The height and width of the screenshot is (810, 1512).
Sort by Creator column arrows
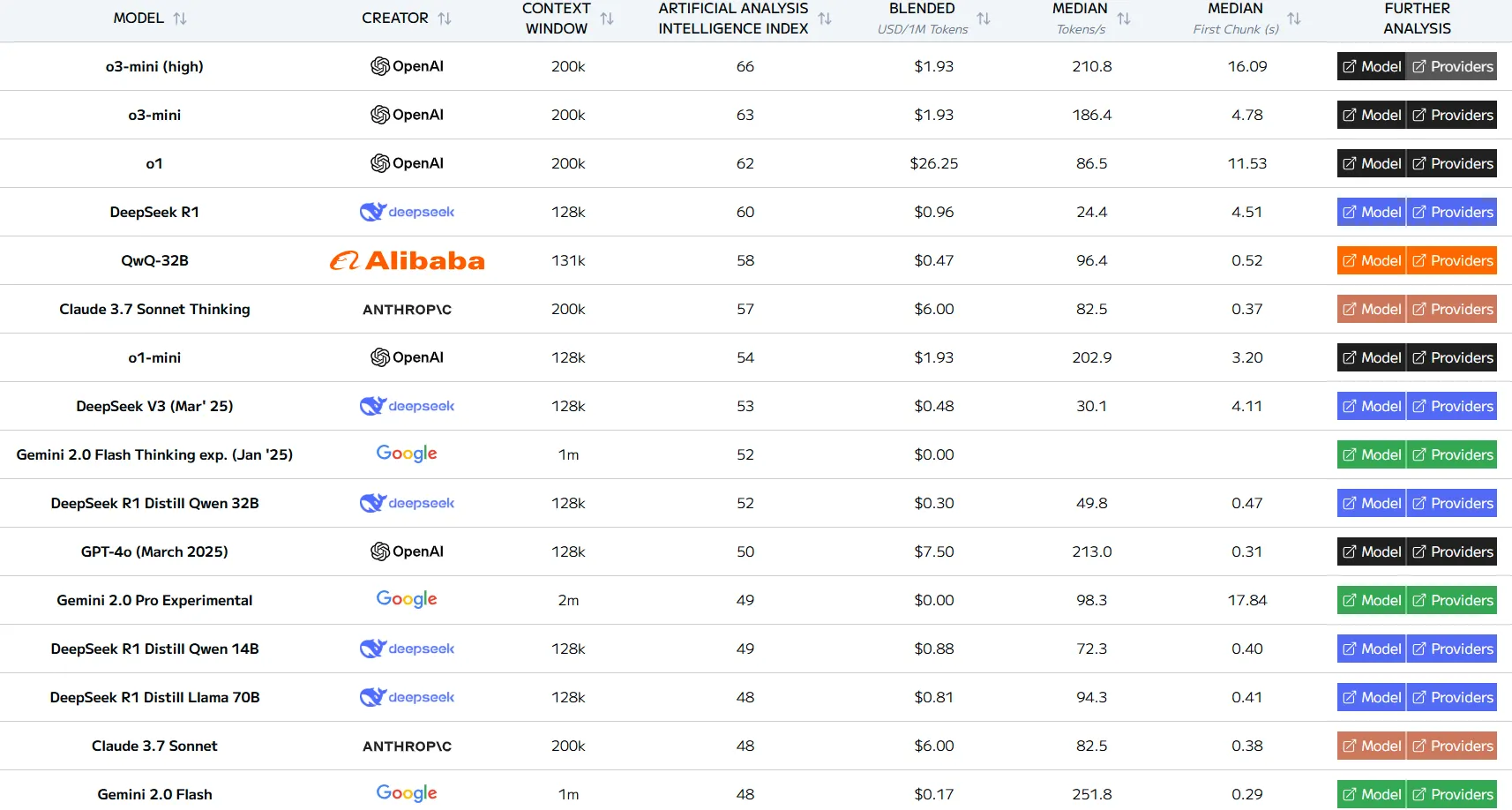click(x=445, y=19)
